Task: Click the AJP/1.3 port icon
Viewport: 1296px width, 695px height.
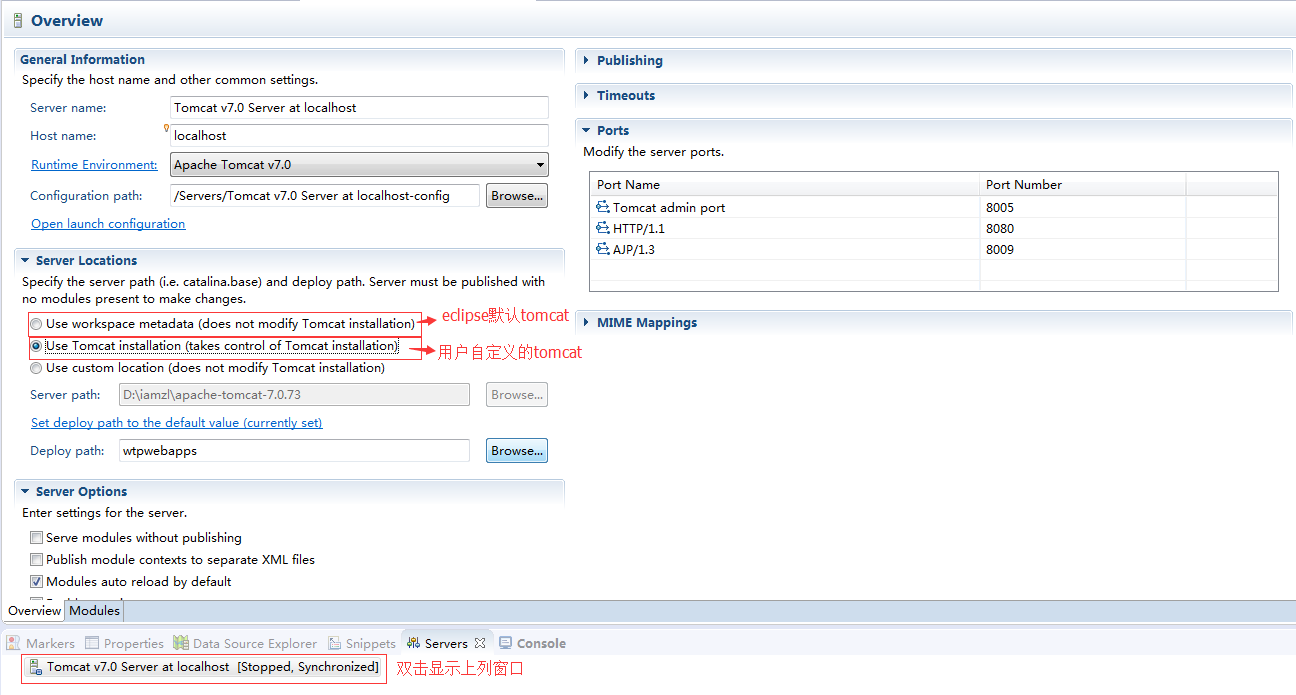Action: click(603, 250)
